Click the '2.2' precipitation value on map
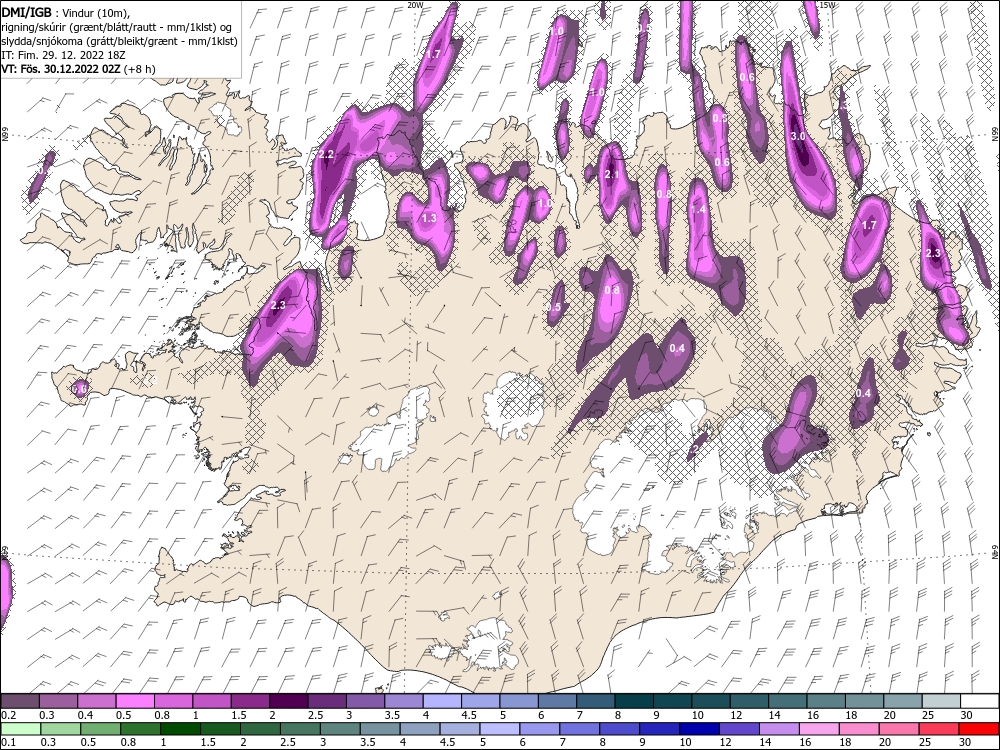1000x750 pixels. (x=326, y=154)
